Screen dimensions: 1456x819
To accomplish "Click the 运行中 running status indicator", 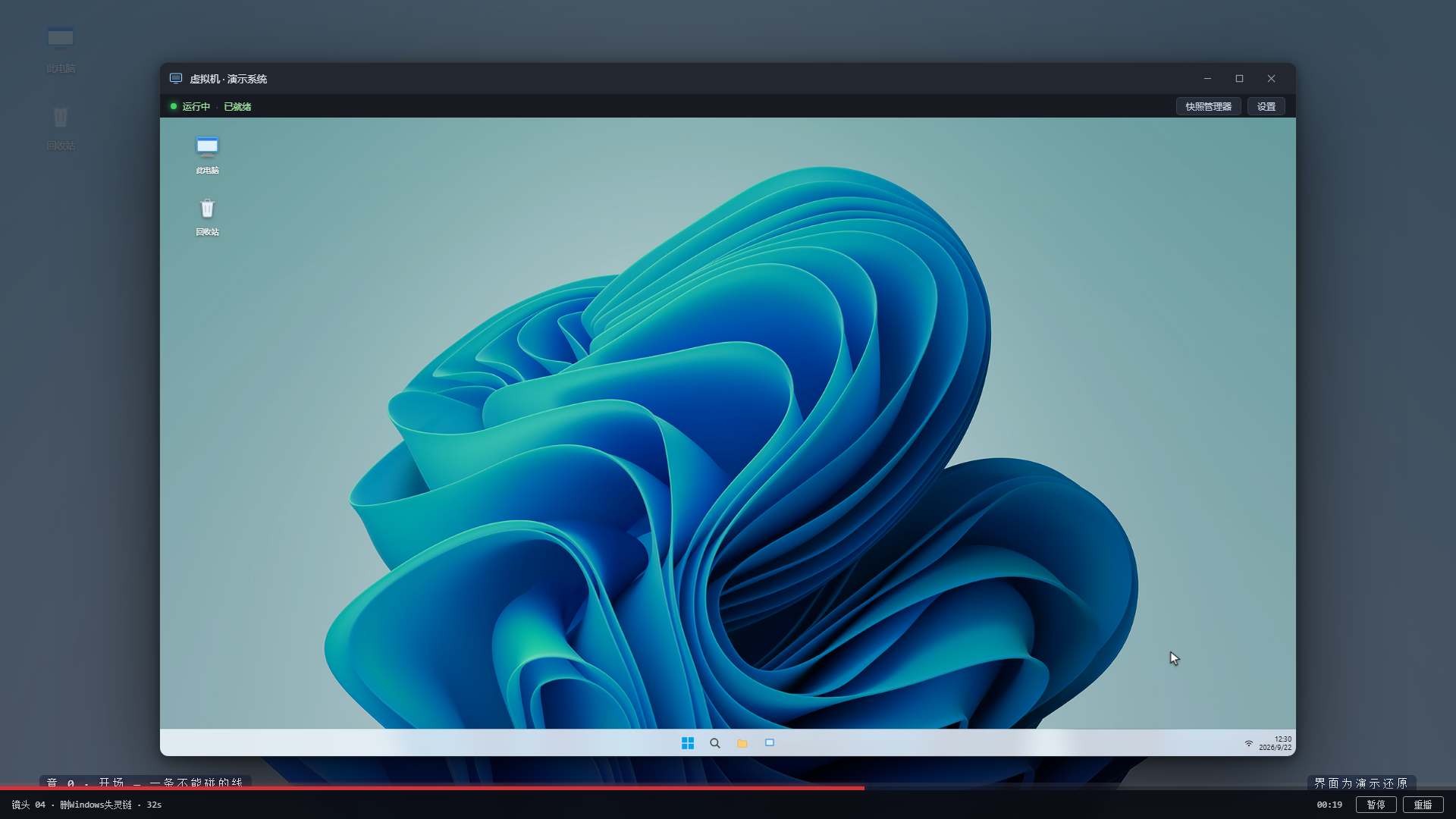I will 190,106.
